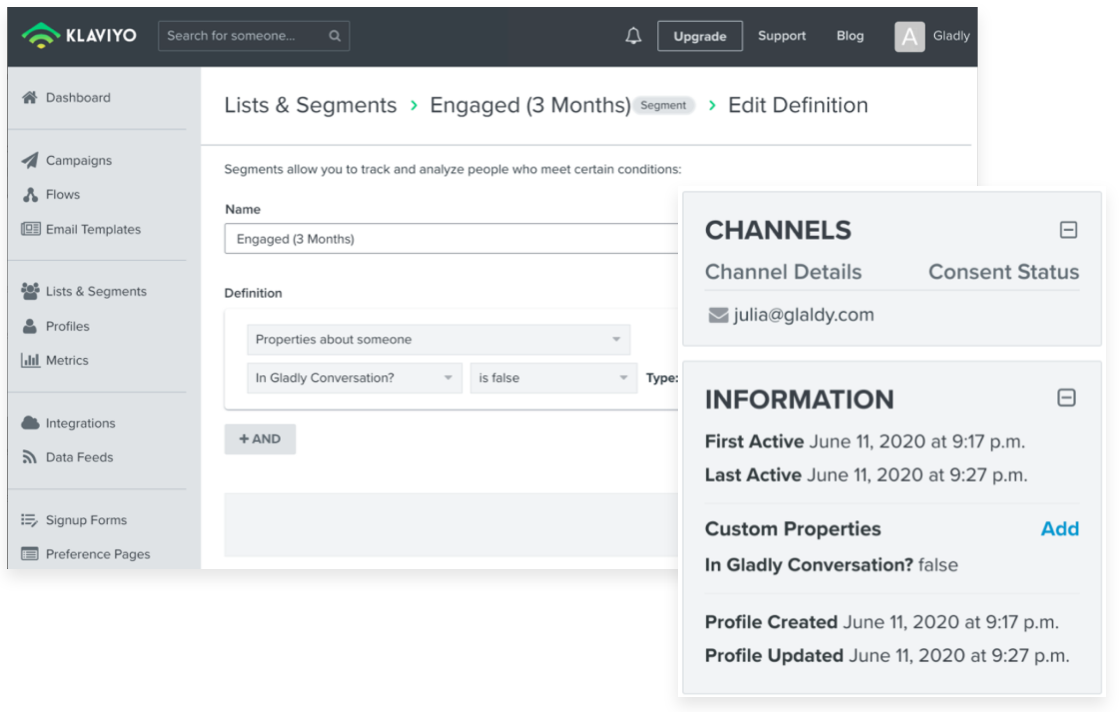The image size is (1119, 712).
Task: Click the Data Feeds RSS icon
Action: click(29, 457)
